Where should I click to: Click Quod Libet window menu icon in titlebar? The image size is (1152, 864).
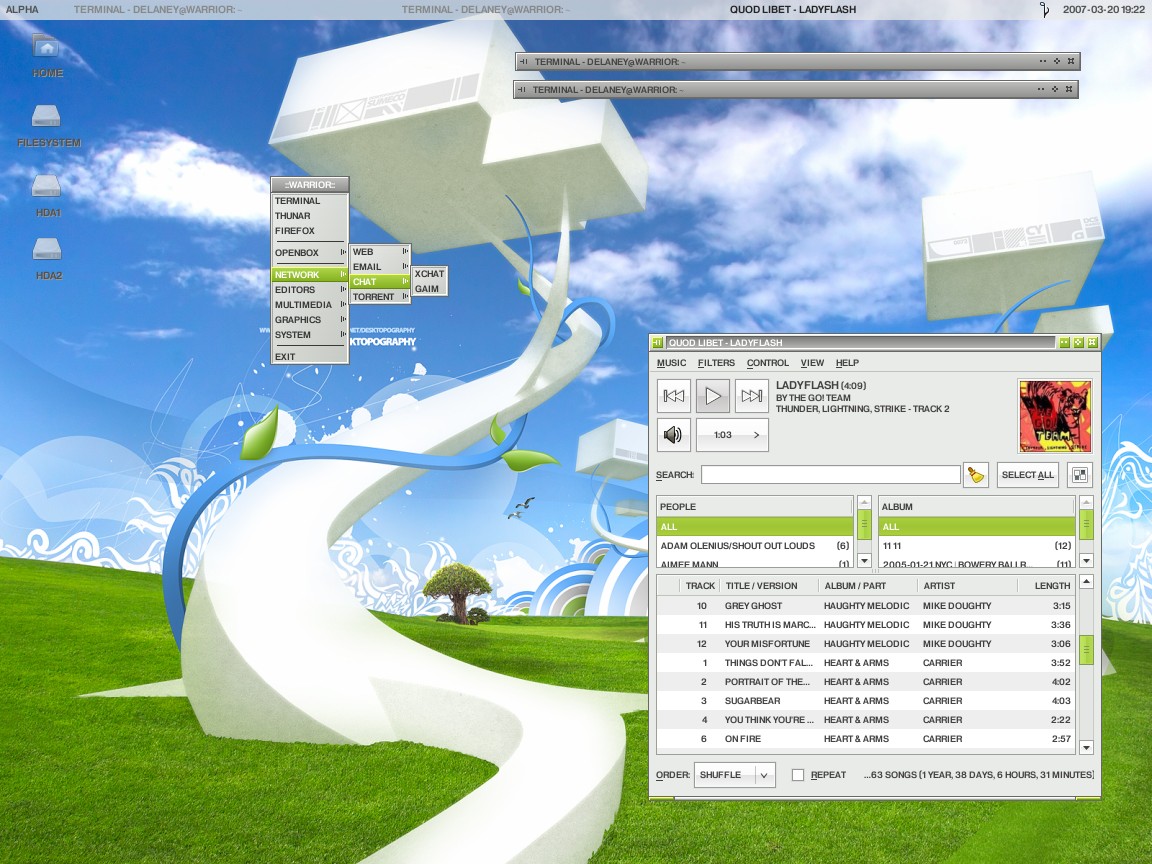click(x=657, y=342)
